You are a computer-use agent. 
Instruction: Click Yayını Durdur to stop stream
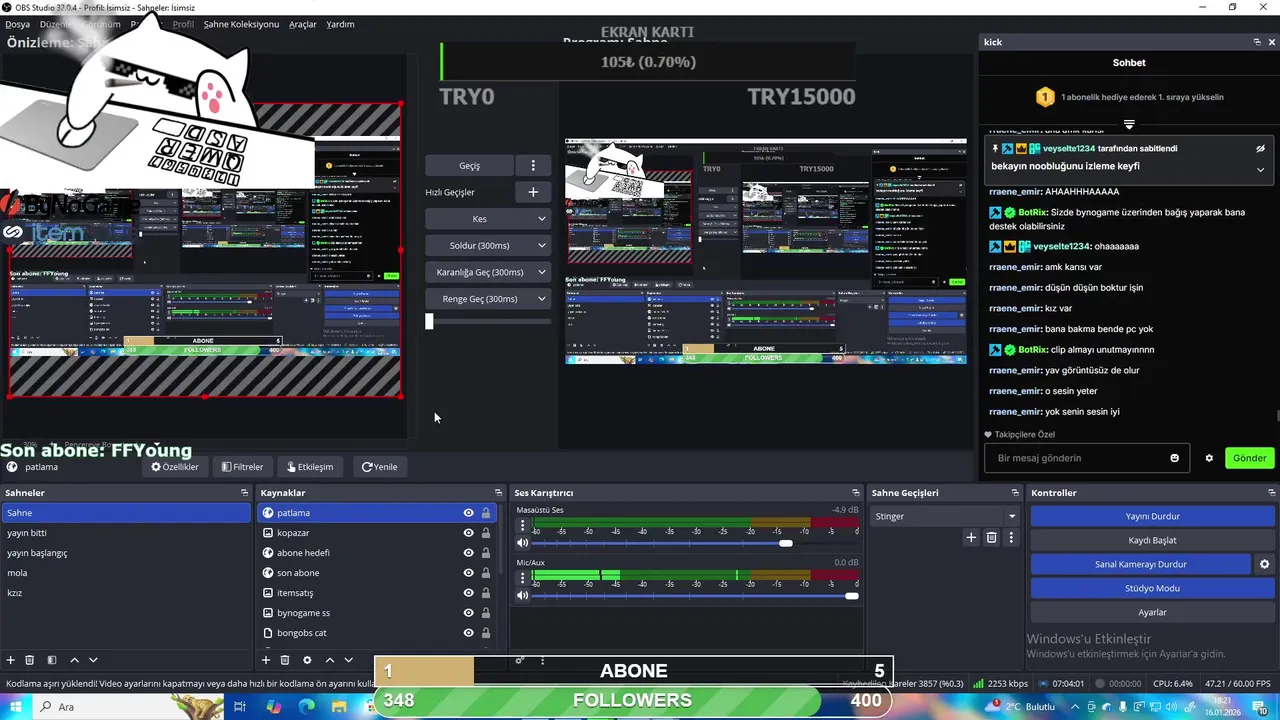(x=1152, y=516)
